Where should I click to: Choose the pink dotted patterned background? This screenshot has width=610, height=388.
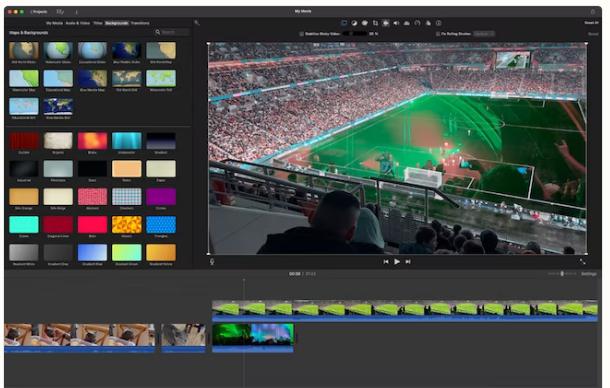(x=92, y=197)
